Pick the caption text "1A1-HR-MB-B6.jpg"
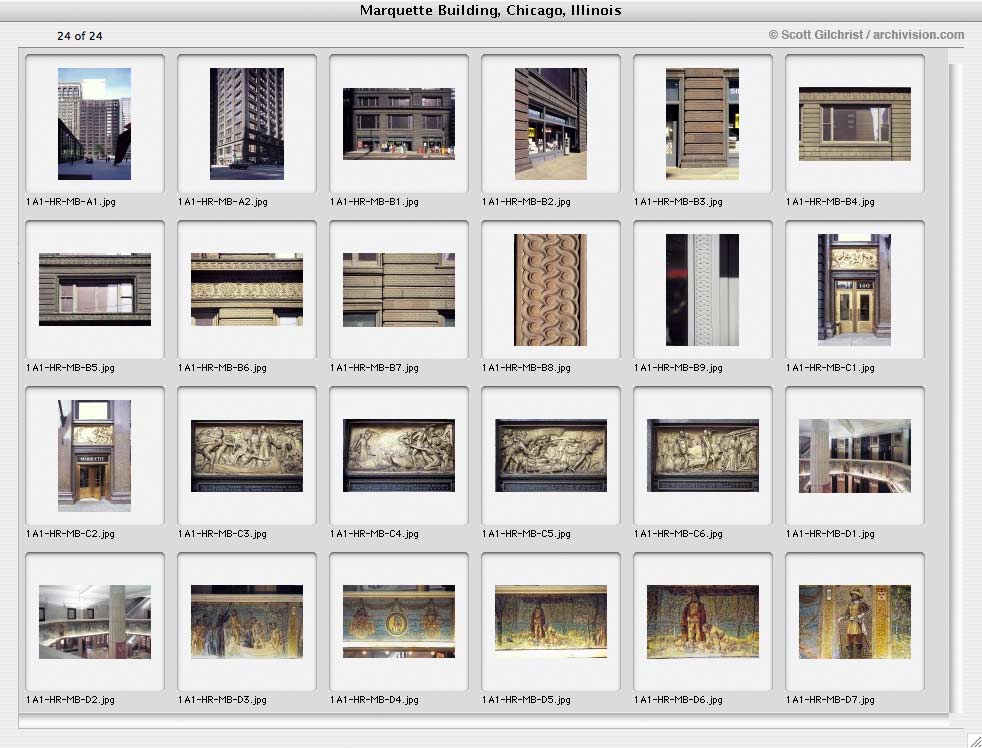Image resolution: width=982 pixels, height=748 pixels. [222, 368]
